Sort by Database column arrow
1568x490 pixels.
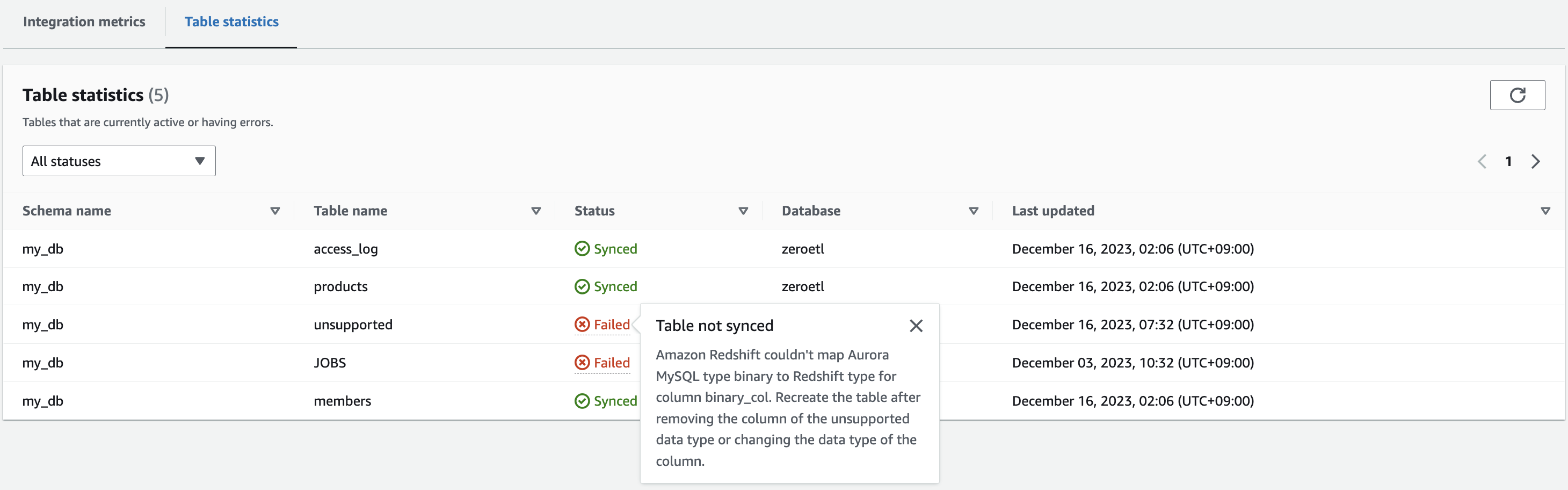coord(974,211)
